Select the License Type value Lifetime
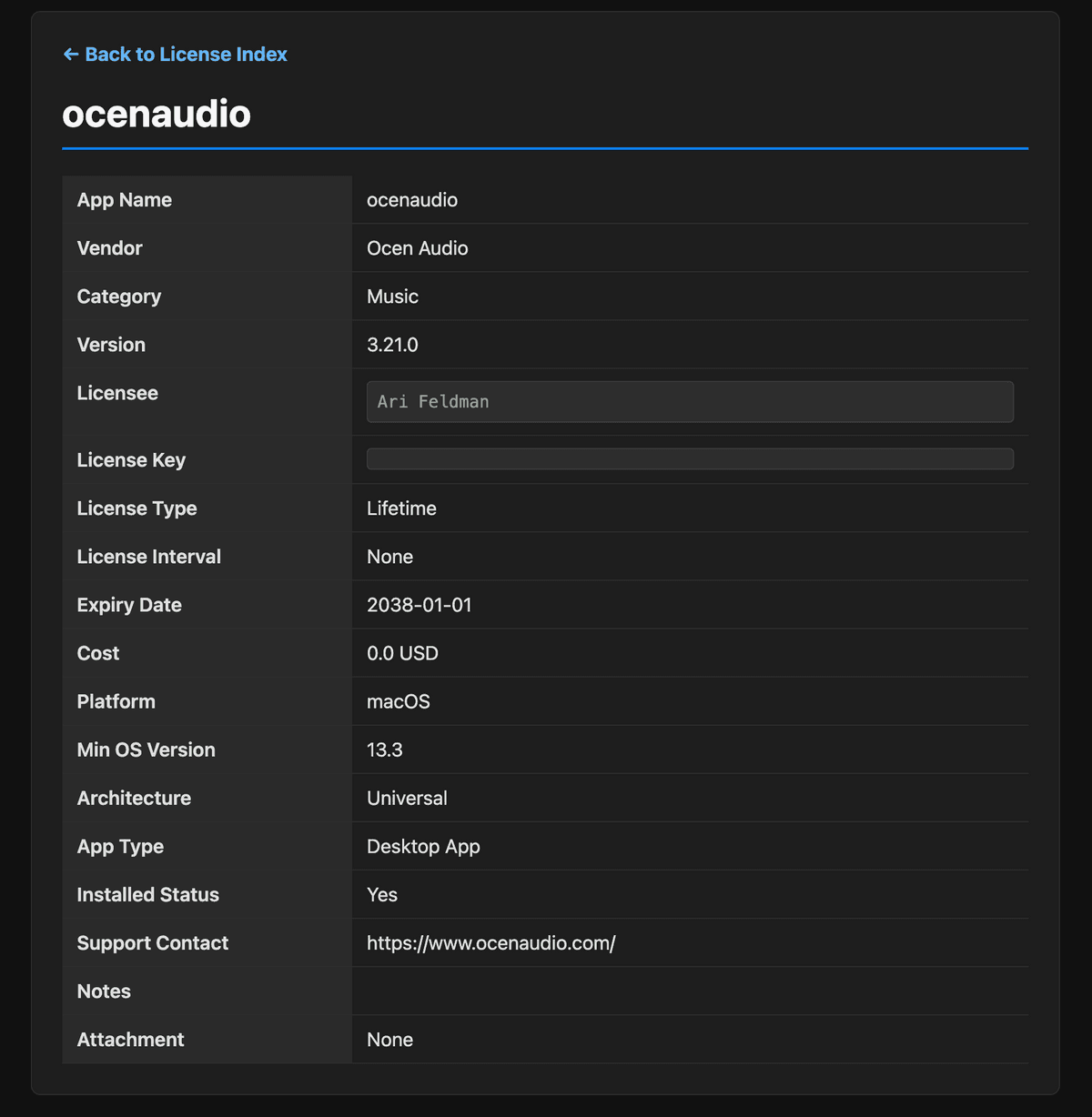The image size is (1092, 1117). tap(401, 508)
